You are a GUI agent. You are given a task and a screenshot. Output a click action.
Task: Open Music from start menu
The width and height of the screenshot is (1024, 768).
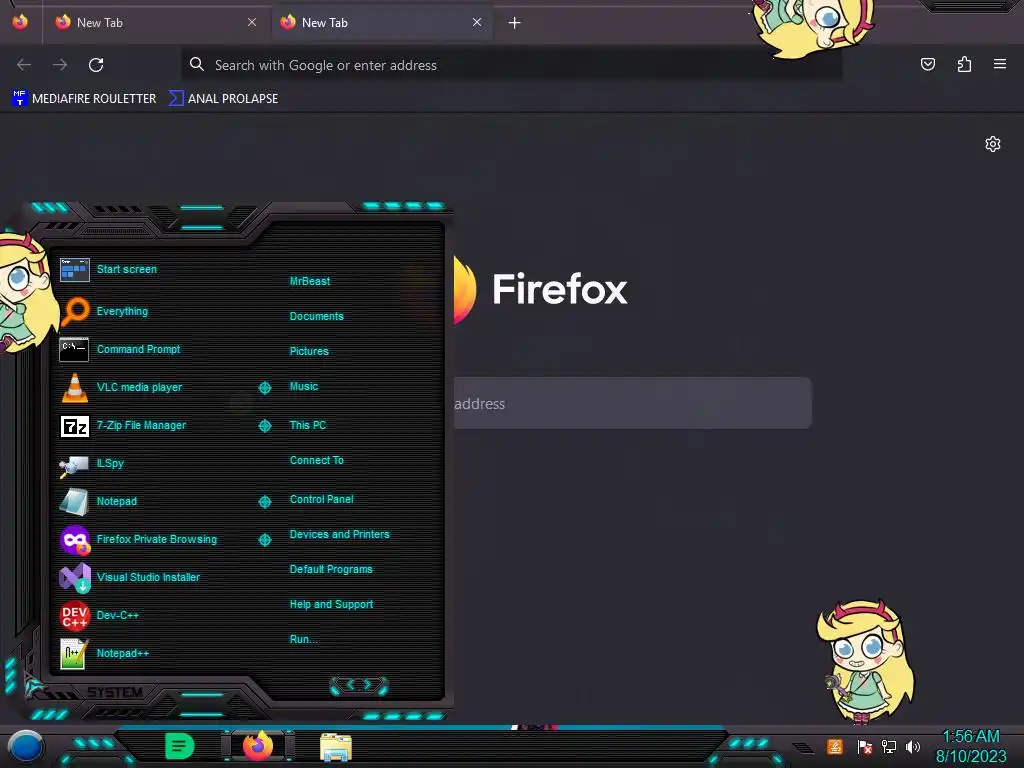pos(304,387)
